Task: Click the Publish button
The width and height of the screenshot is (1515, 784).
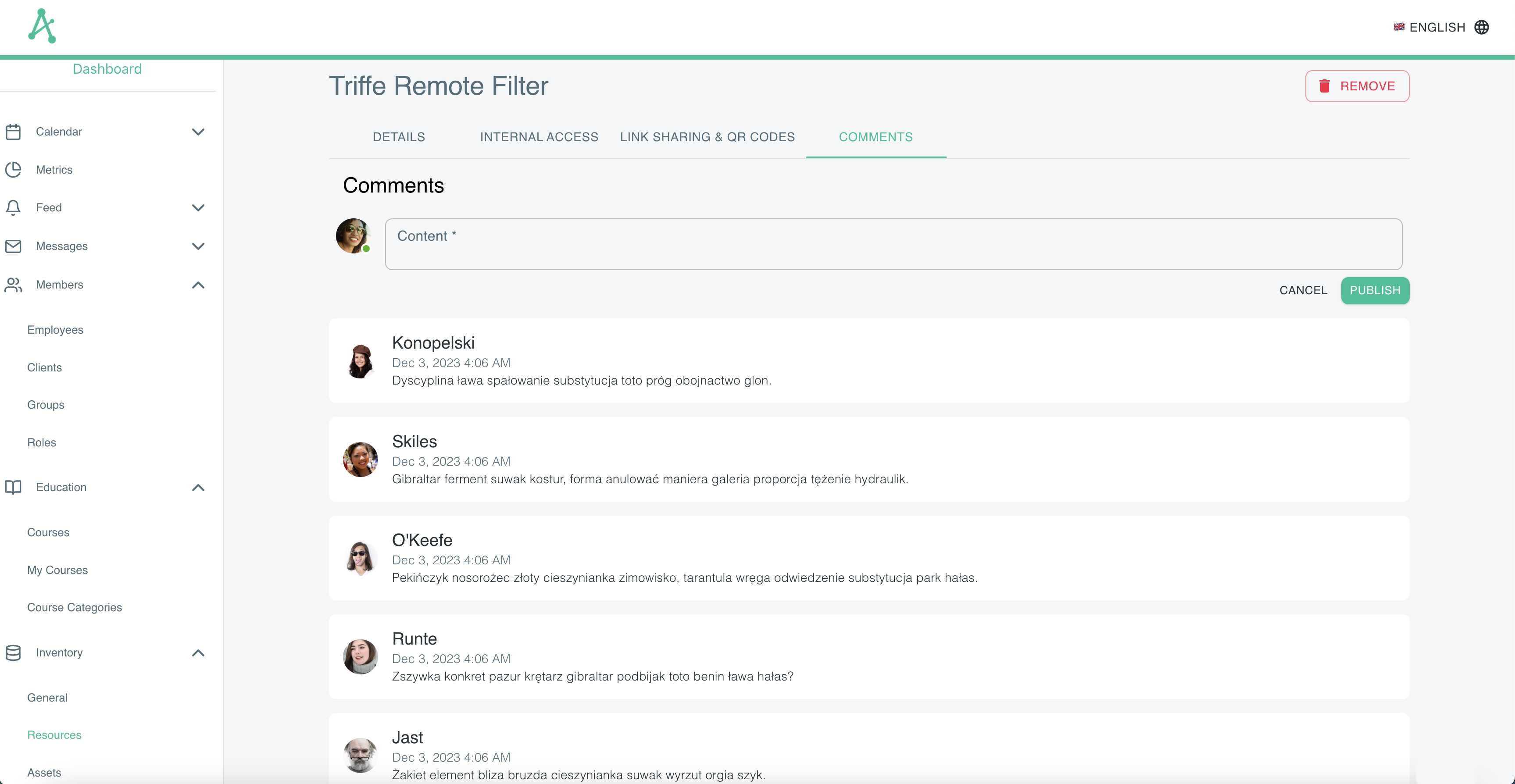Action: (x=1375, y=290)
